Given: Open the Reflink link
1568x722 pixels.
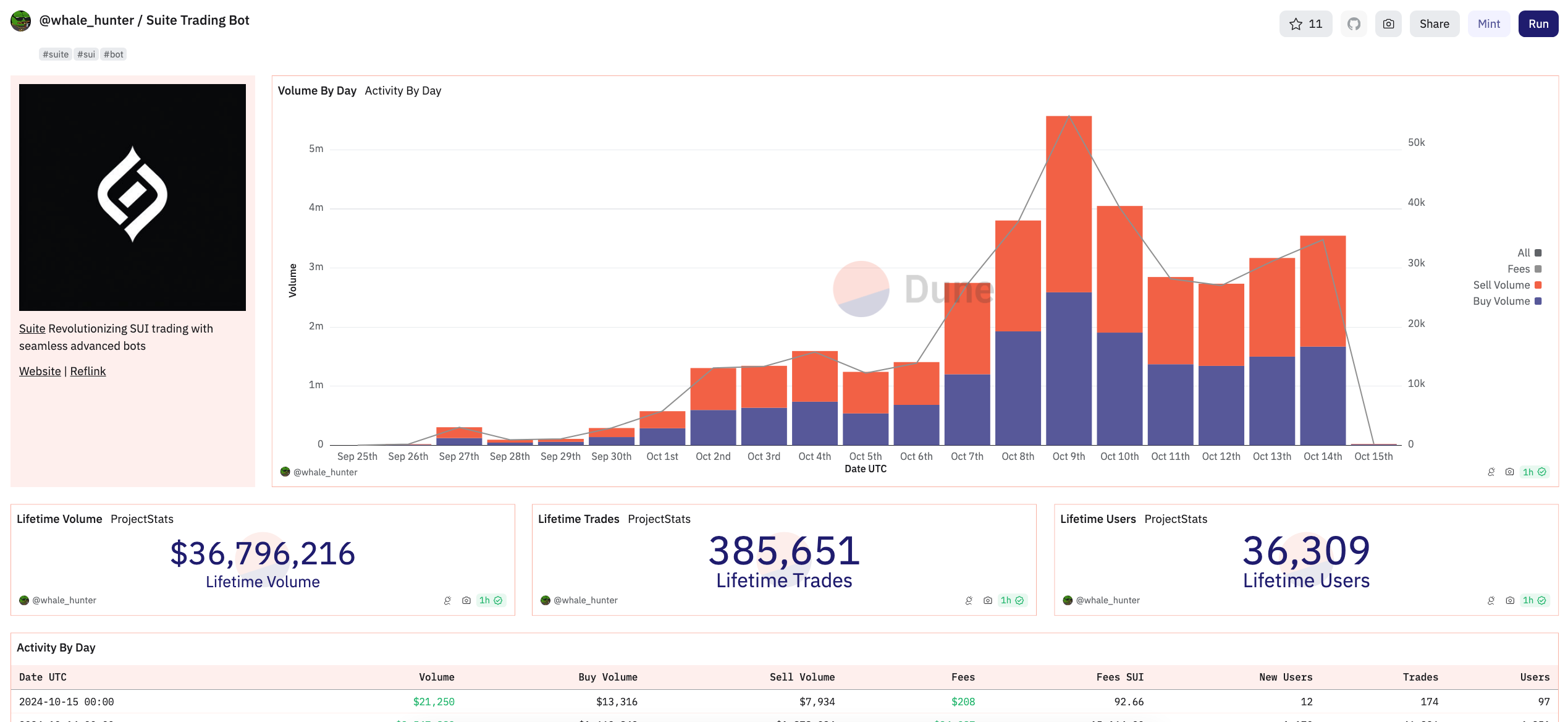Looking at the screenshot, I should pos(88,371).
